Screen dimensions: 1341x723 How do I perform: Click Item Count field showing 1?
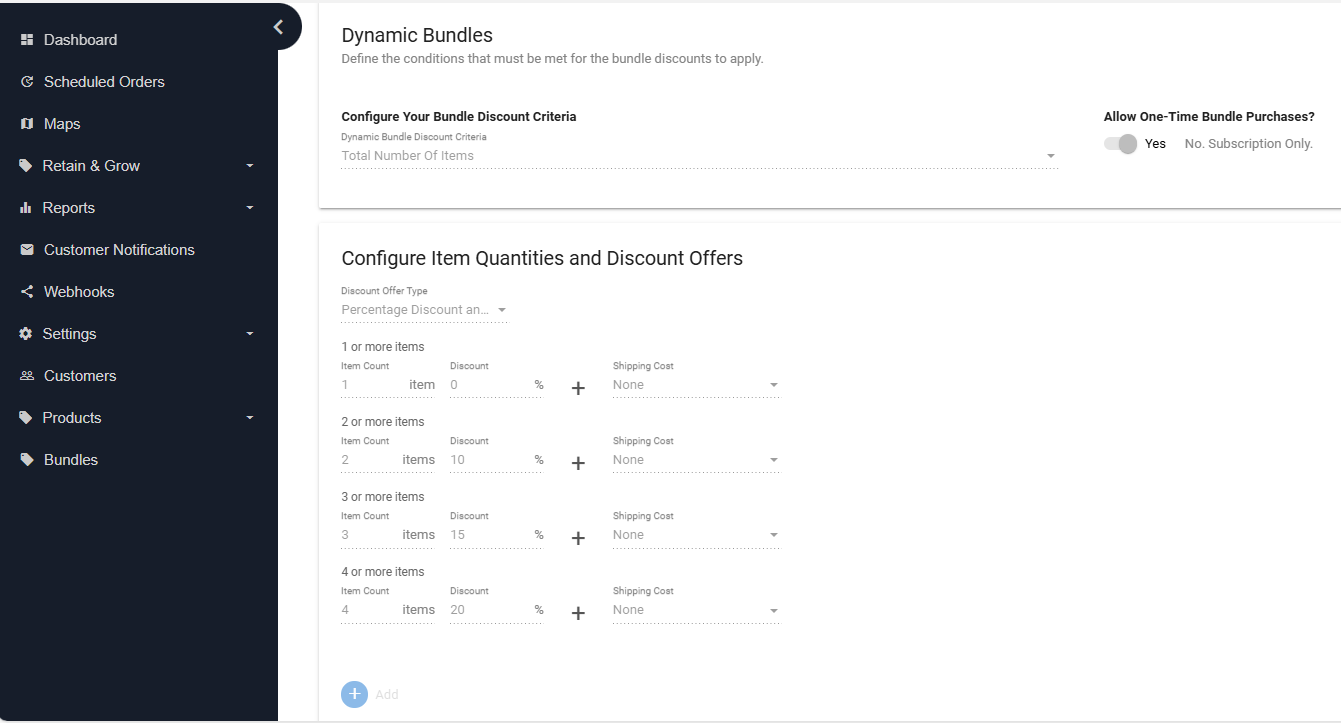click(x=388, y=385)
